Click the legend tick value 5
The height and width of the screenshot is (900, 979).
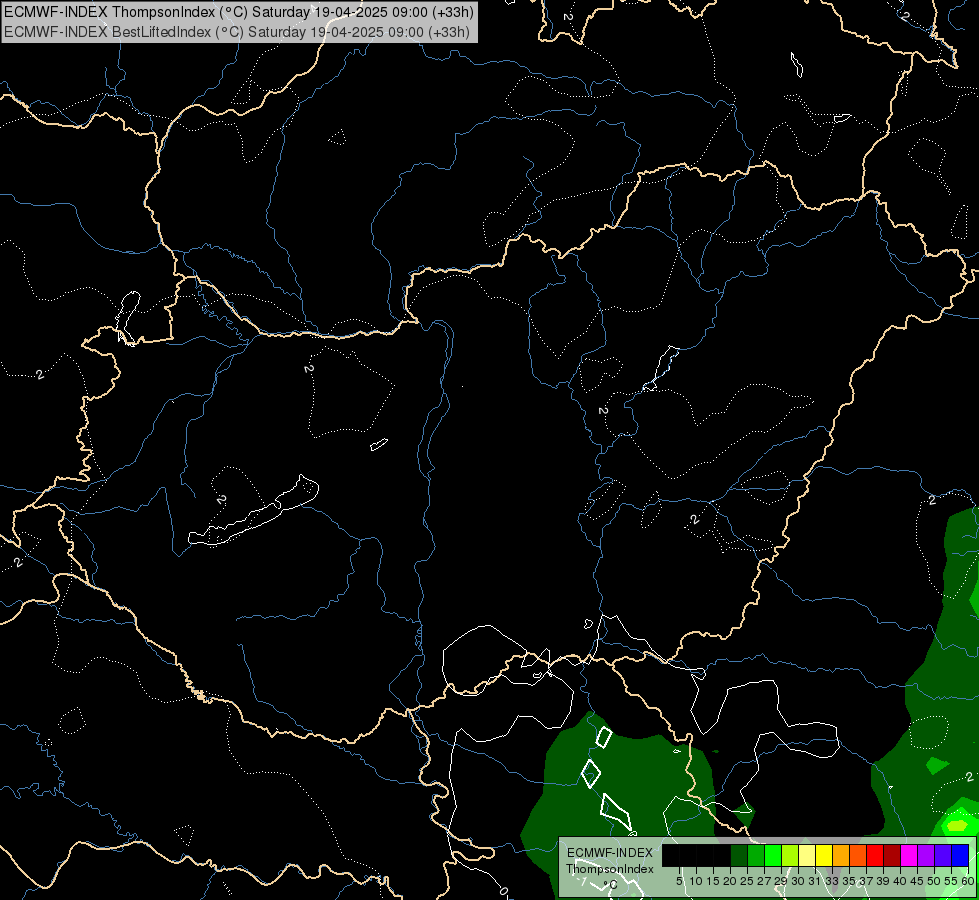(679, 881)
